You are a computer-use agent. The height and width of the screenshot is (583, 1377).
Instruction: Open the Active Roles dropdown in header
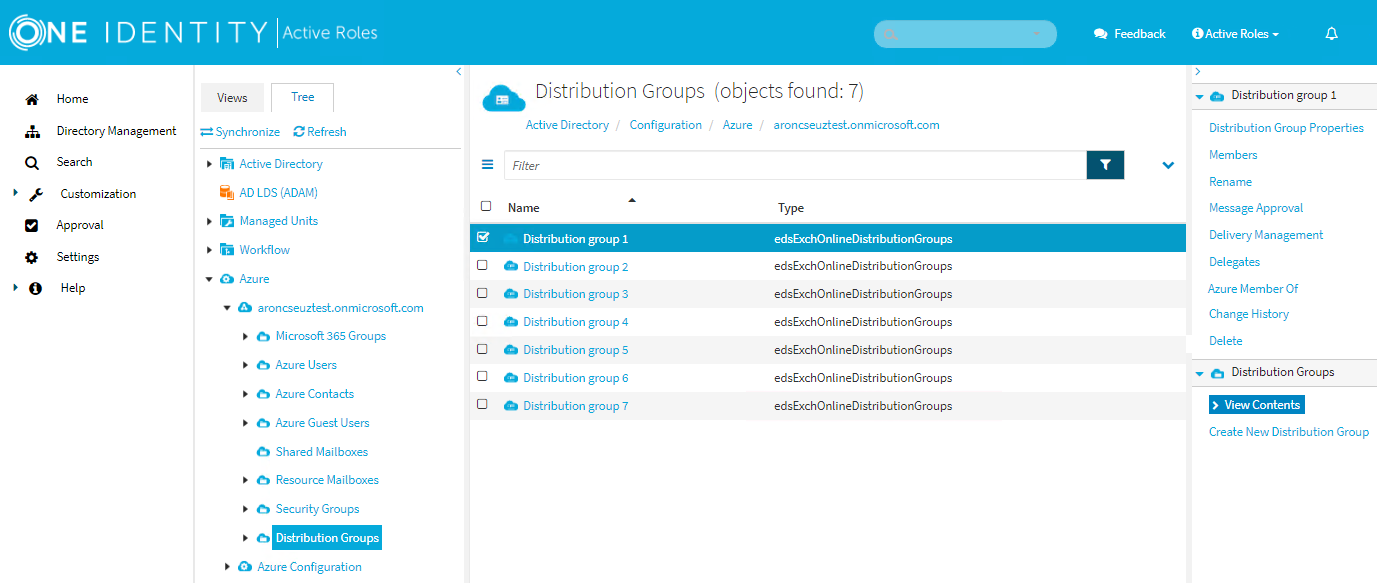point(1236,34)
